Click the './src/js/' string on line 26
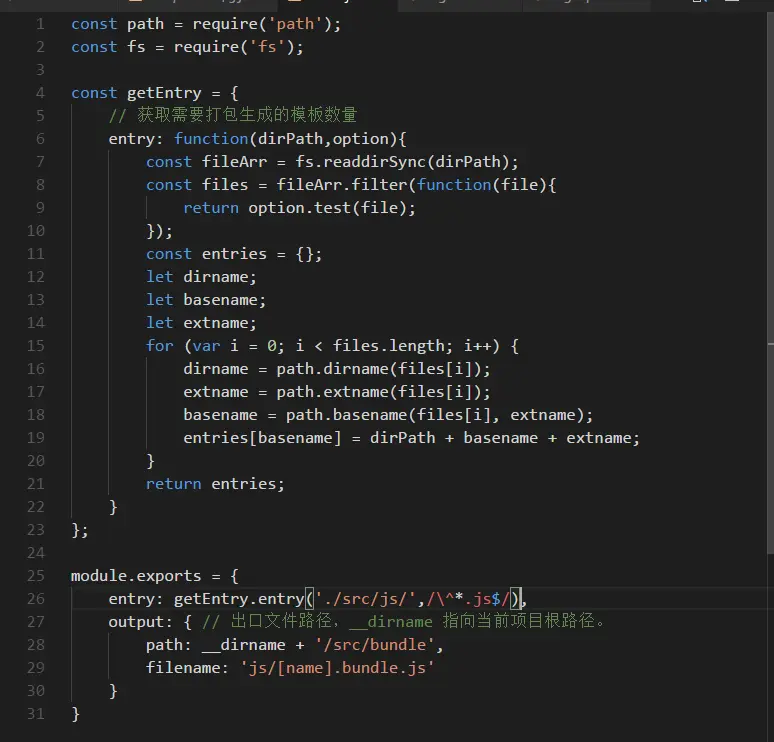774x742 pixels. click(x=365, y=599)
